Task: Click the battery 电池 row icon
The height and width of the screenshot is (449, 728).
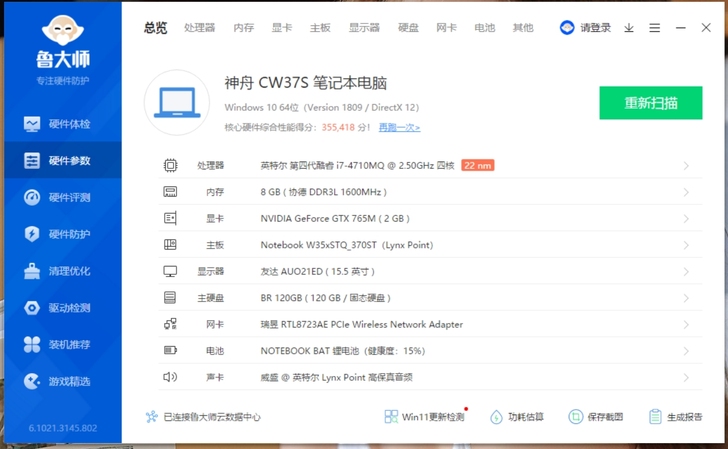Action: pyautogui.click(x=170, y=350)
